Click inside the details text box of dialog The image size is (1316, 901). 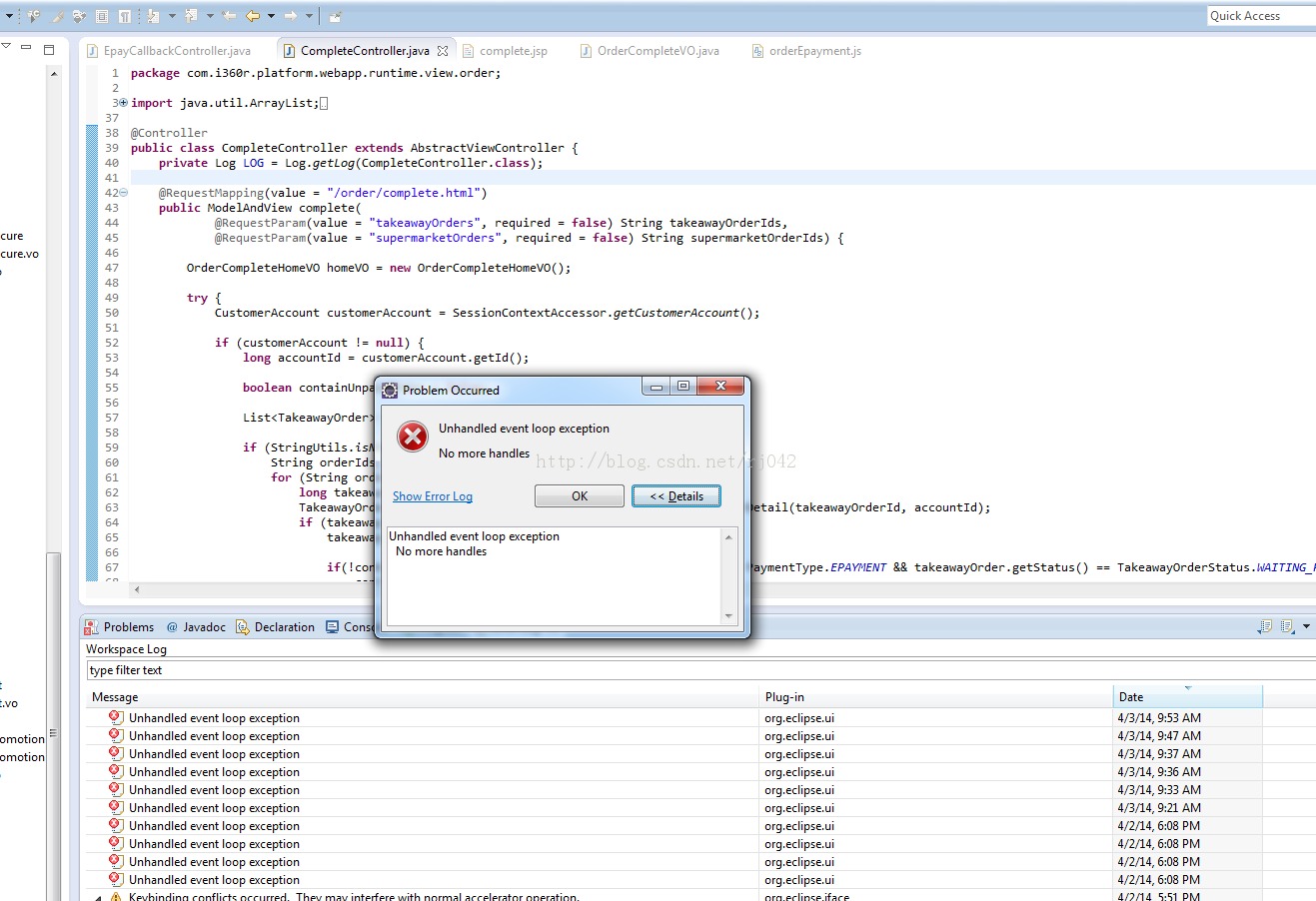click(553, 576)
